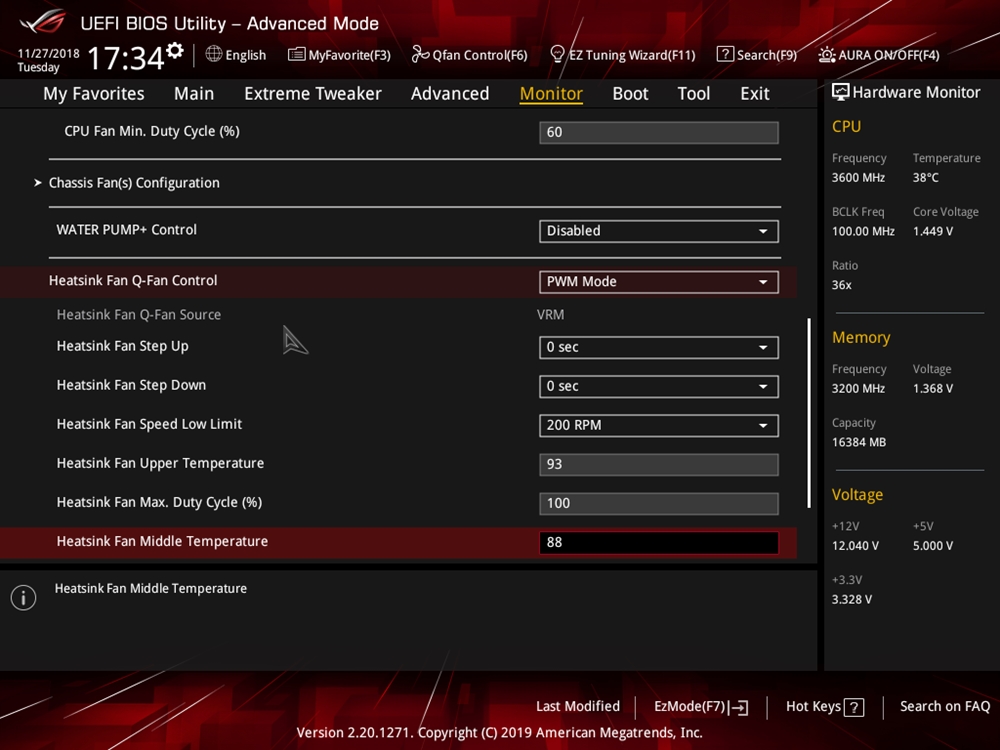The width and height of the screenshot is (1000, 750).
Task: Select the Heatsink Fan Step Up label
Action: coord(122,346)
